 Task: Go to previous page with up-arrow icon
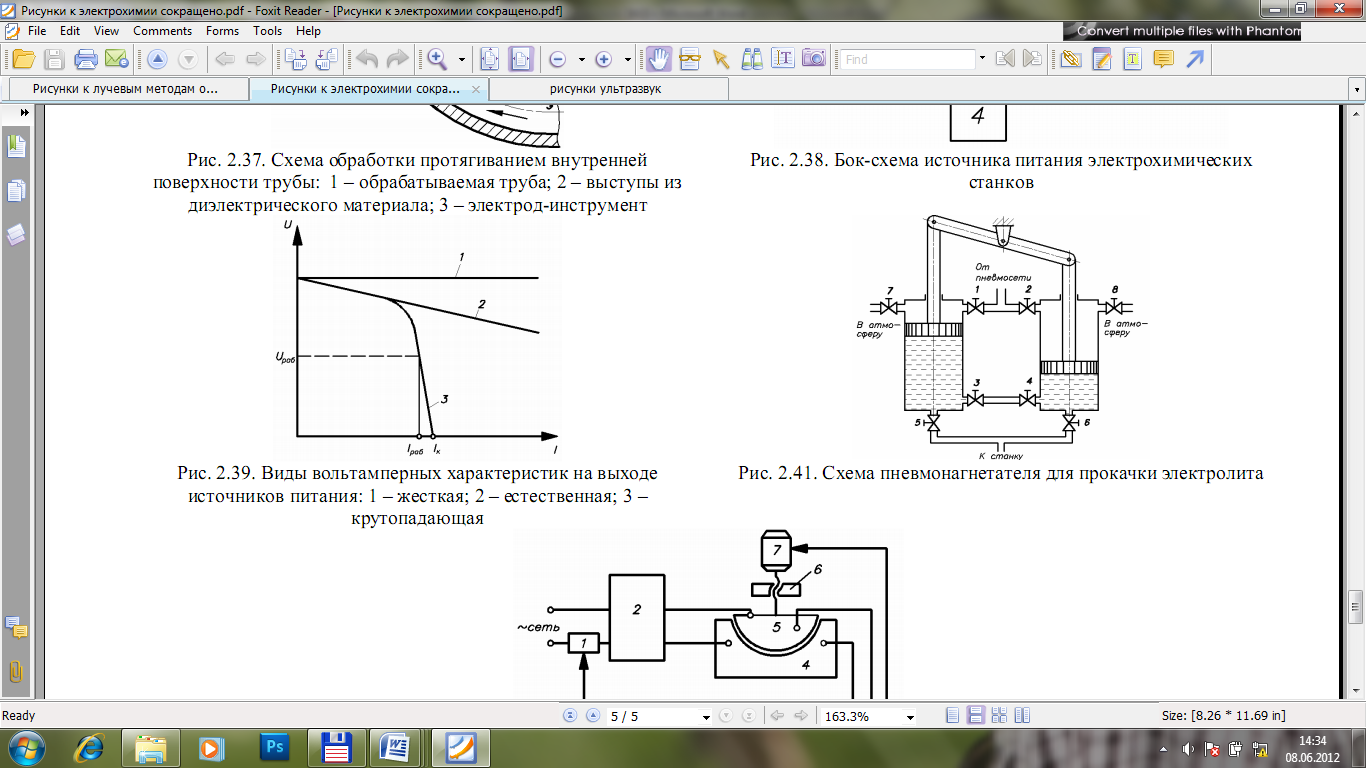point(157,59)
